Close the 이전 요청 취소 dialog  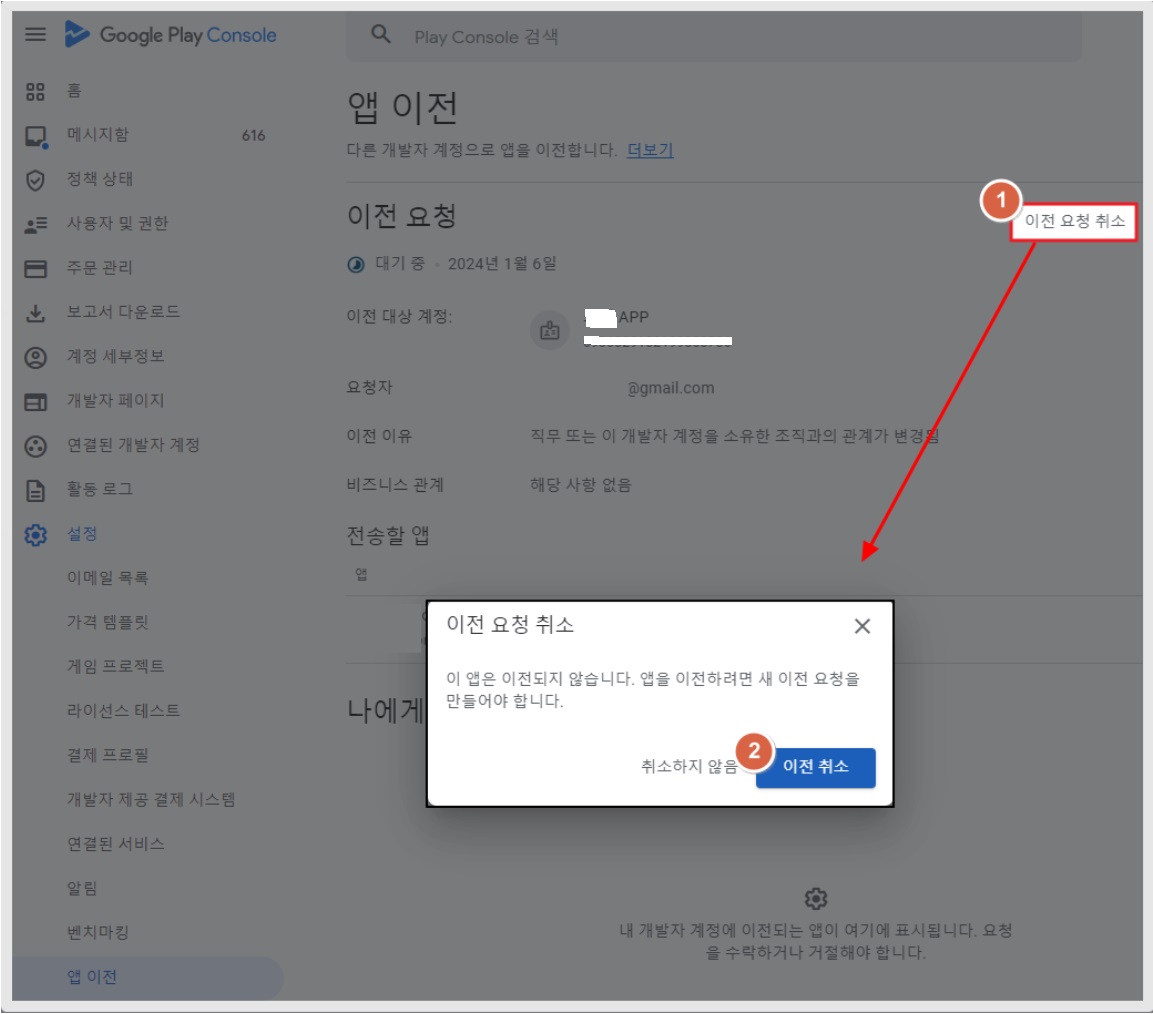tap(862, 626)
